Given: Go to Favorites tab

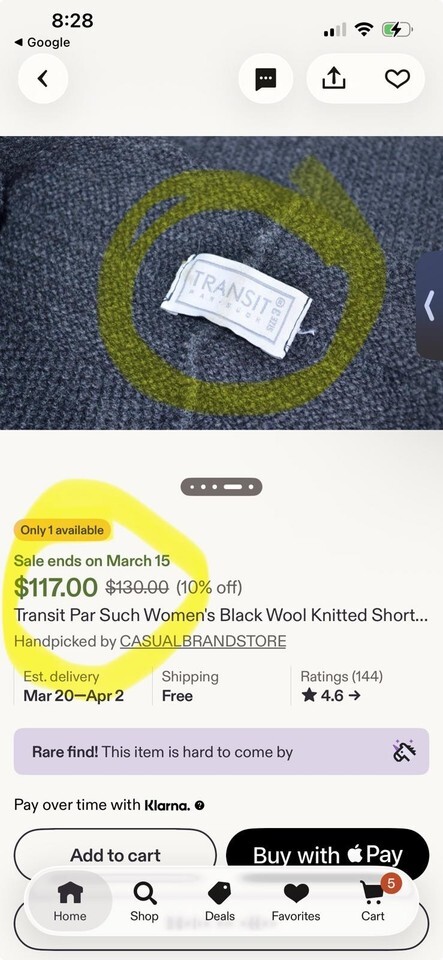Looking at the screenshot, I should click(296, 902).
